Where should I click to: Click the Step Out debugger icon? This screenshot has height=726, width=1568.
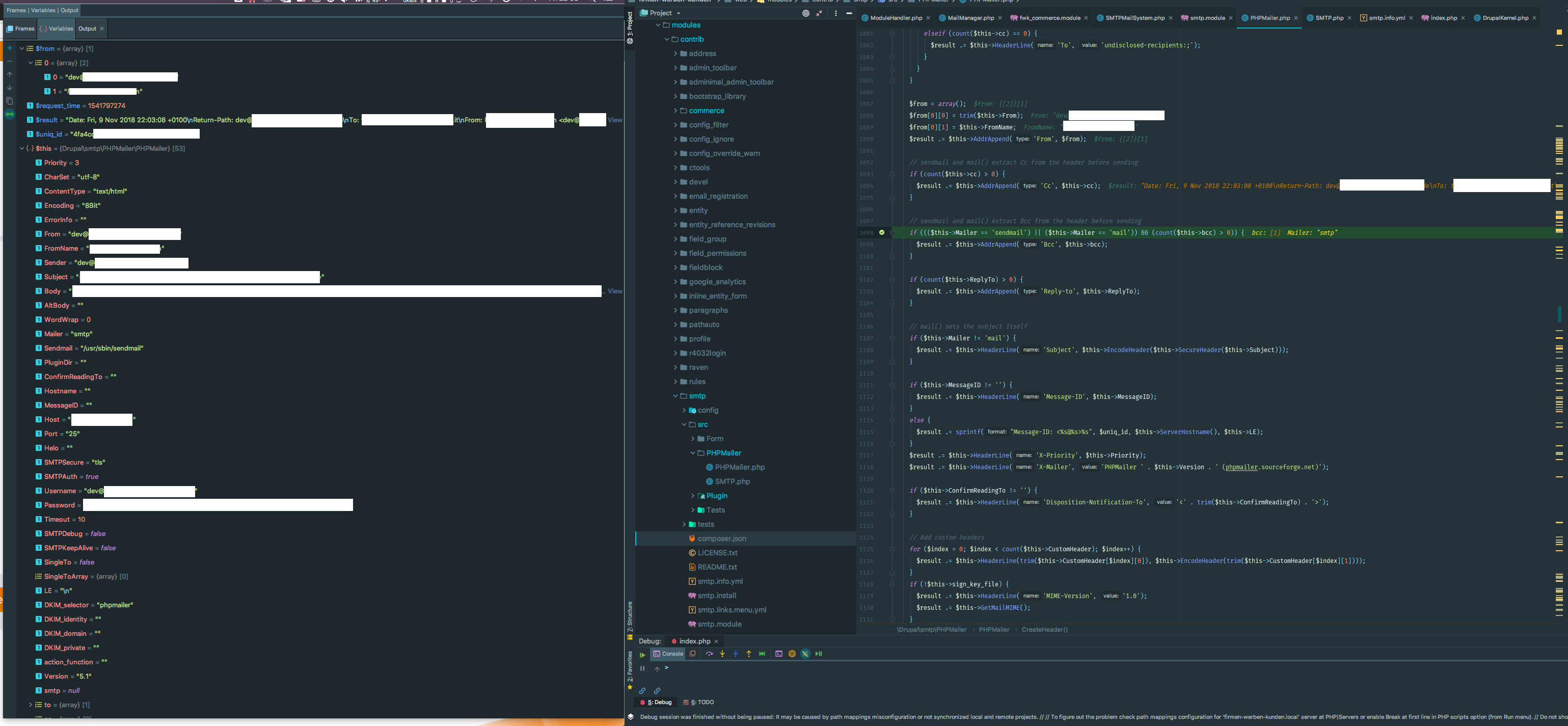[749, 654]
